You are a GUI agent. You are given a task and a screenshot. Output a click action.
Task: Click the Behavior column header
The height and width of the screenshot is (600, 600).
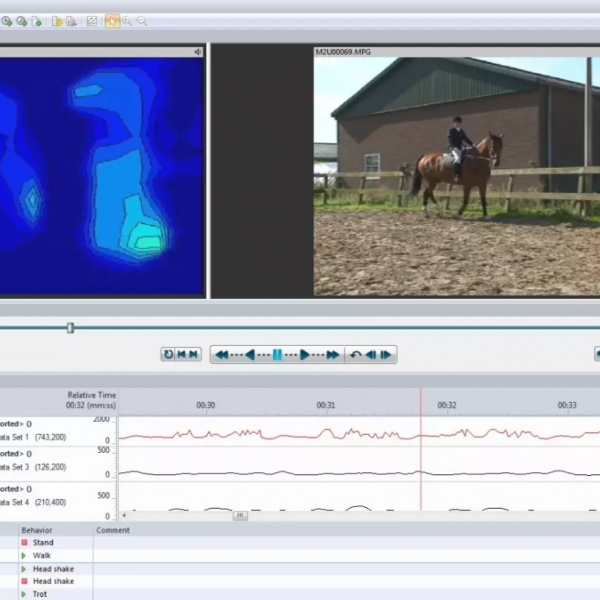(x=37, y=530)
